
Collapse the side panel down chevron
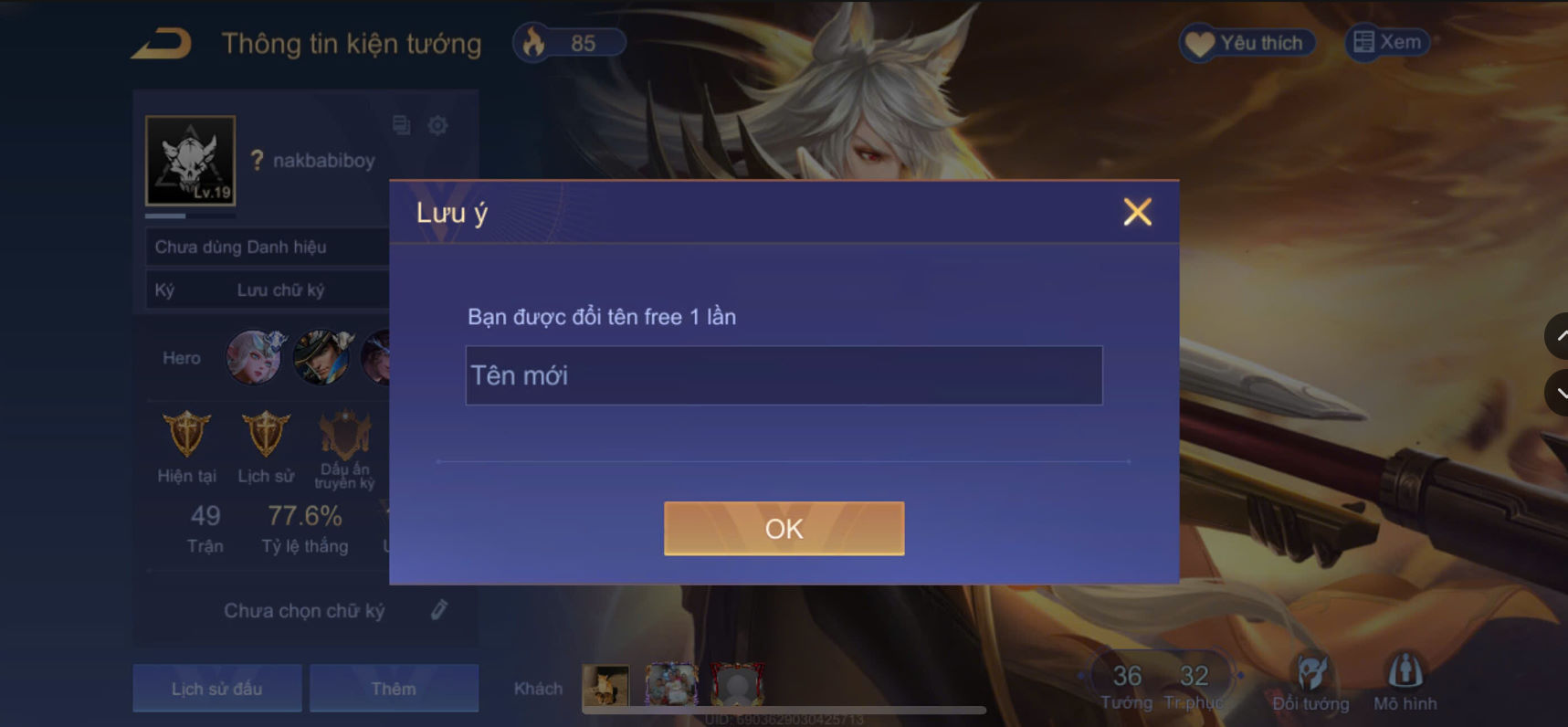click(1557, 394)
